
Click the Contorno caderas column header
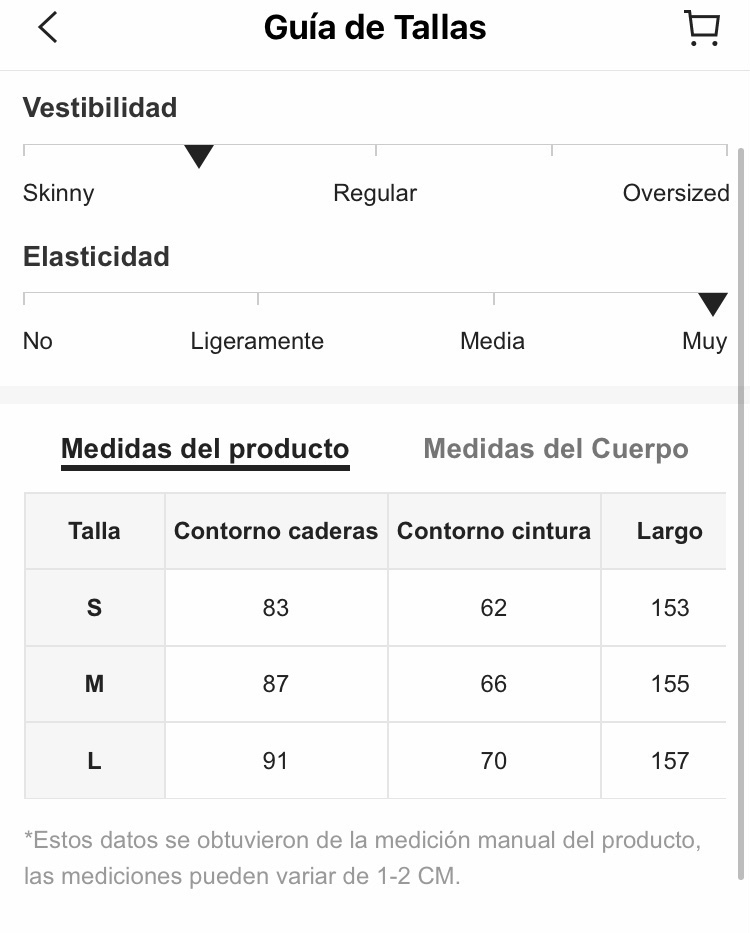coord(276,531)
